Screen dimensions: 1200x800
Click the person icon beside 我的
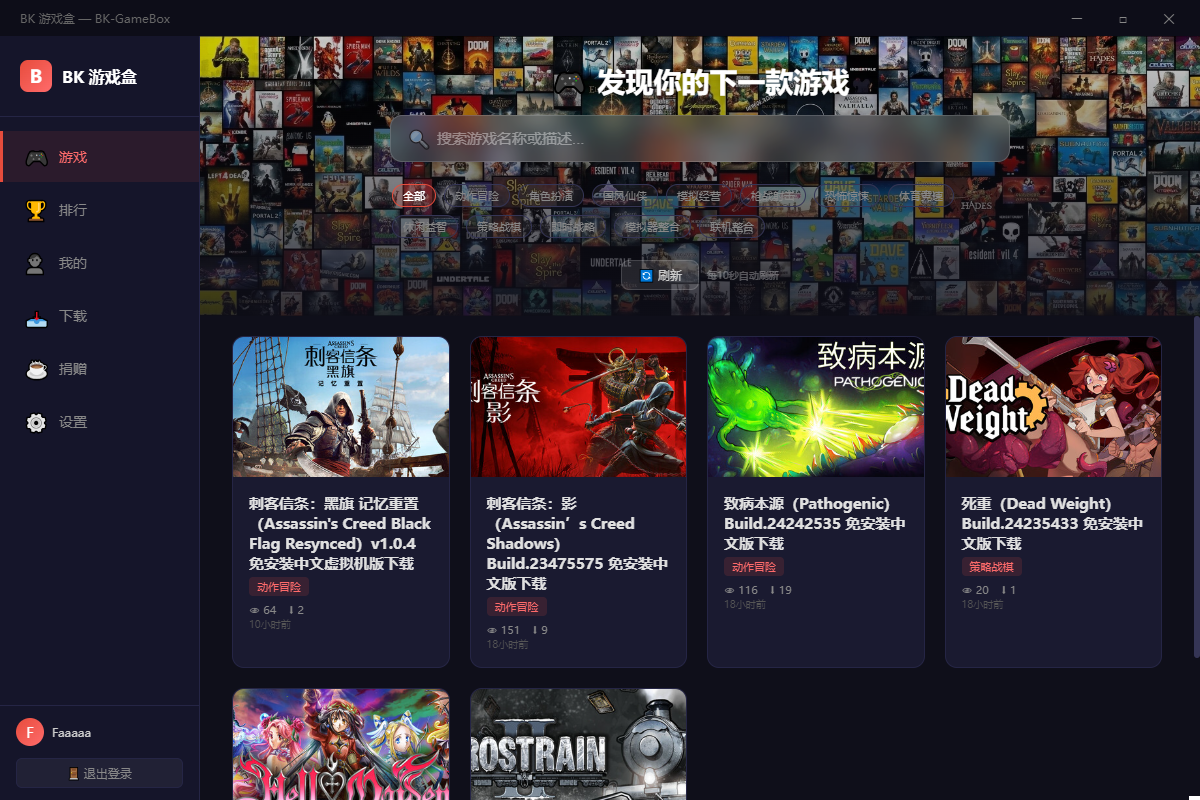(36, 263)
